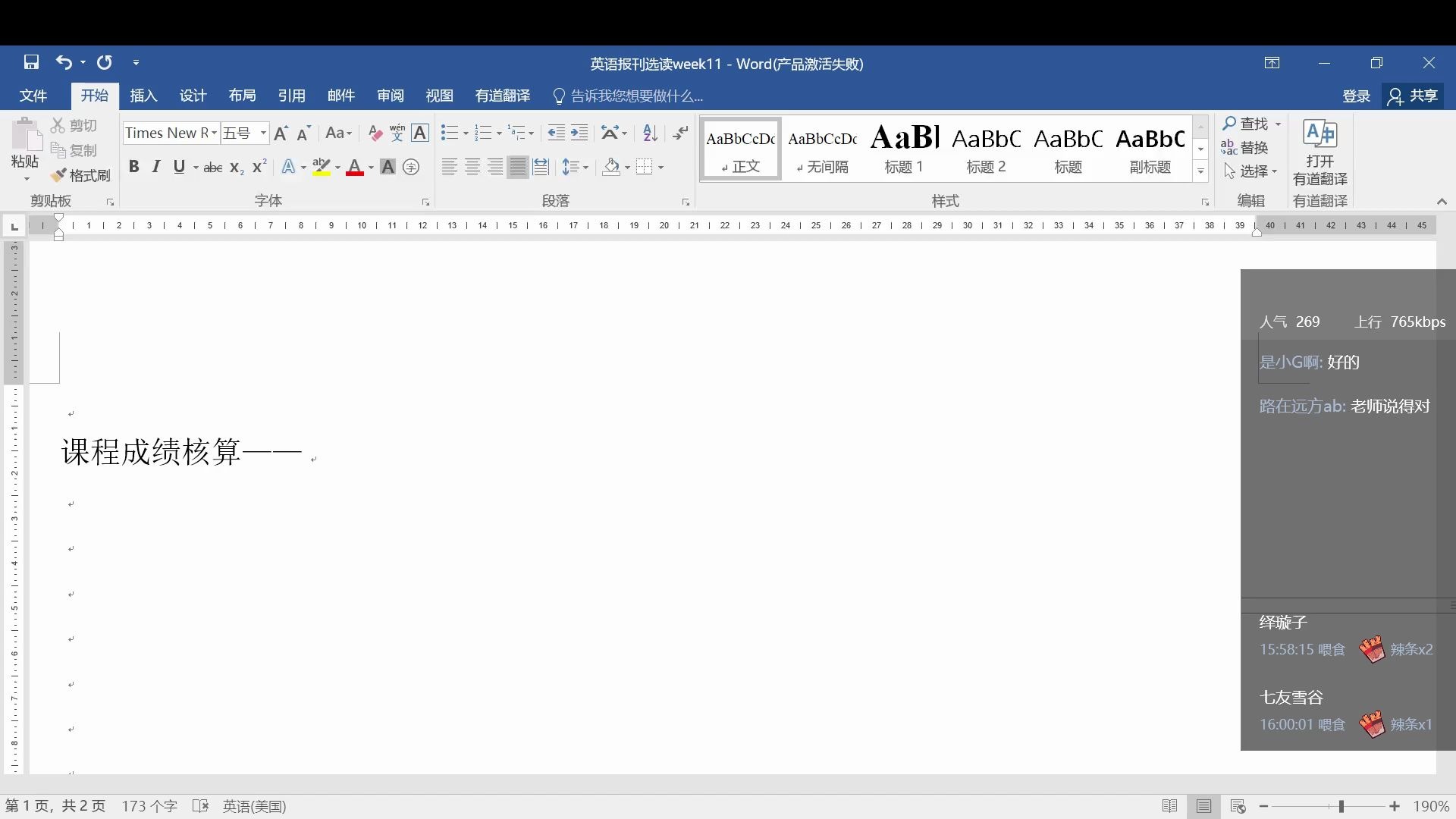Increase paragraph indent

(x=579, y=133)
